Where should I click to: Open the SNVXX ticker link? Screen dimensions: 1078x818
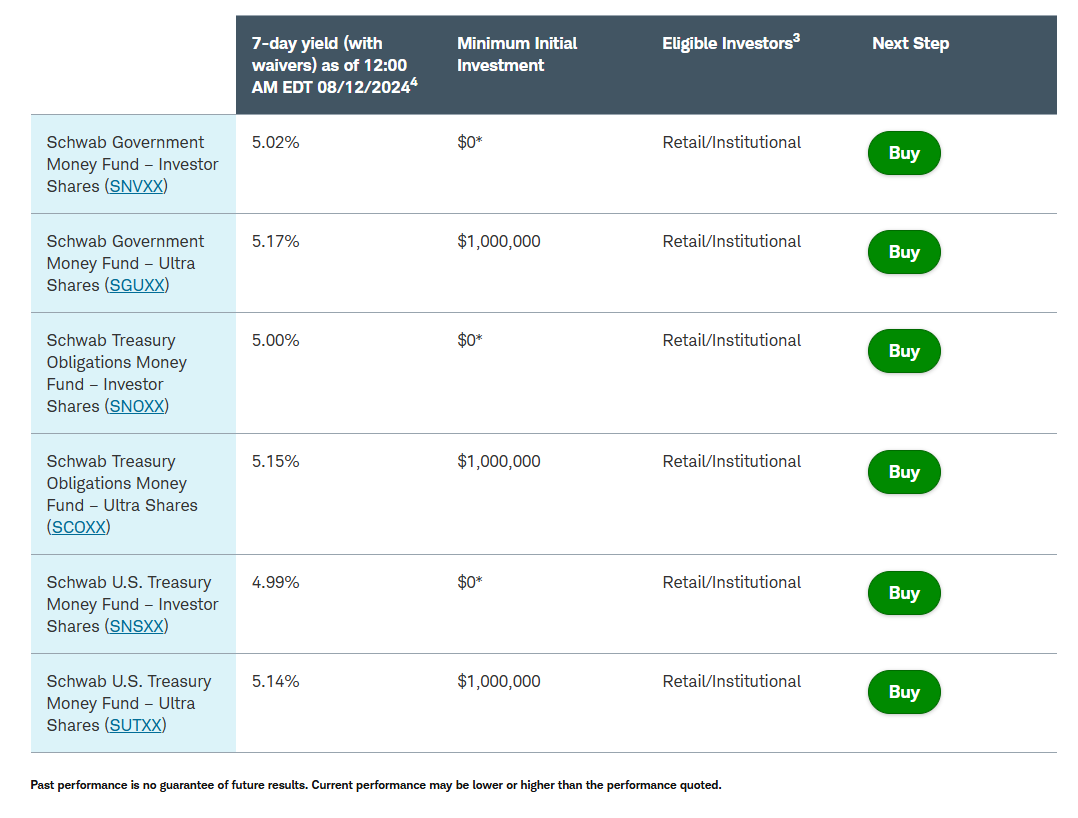[136, 187]
